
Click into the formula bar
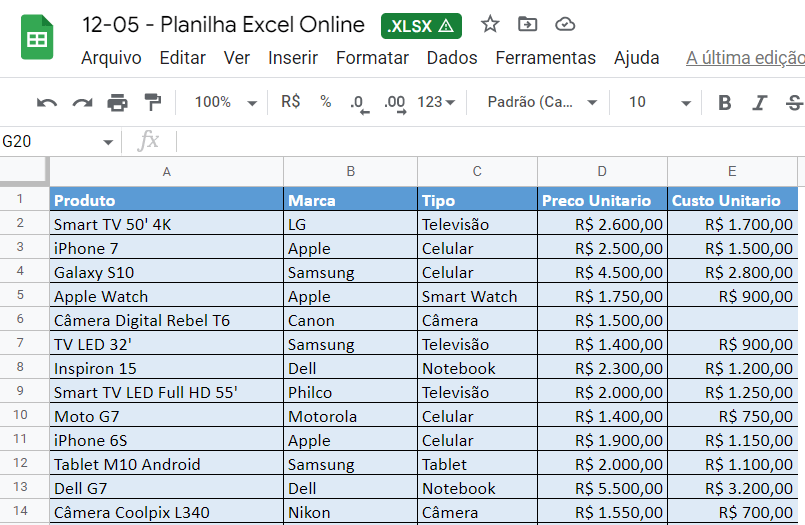490,141
